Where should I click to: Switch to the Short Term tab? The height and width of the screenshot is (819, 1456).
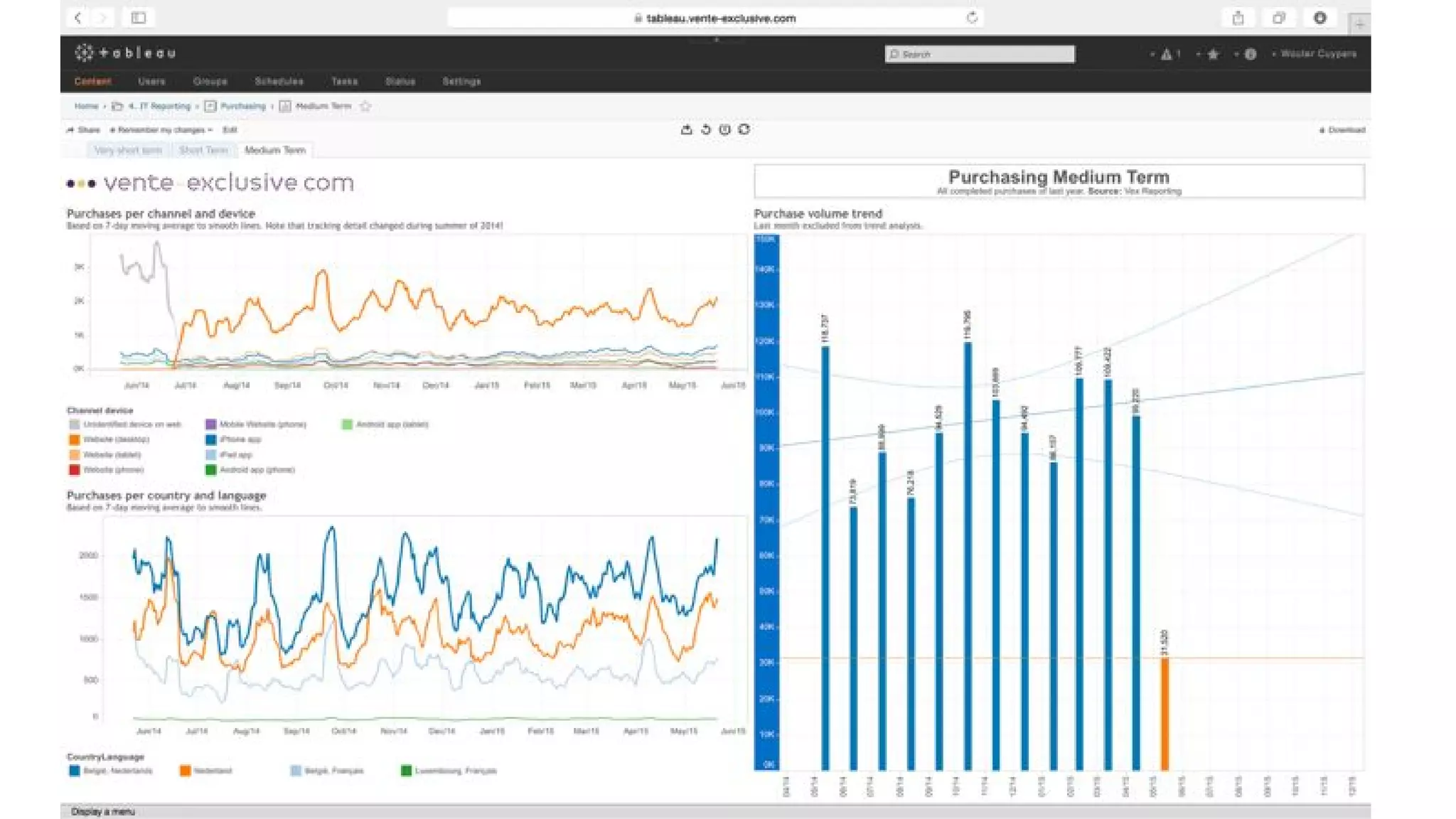pyautogui.click(x=203, y=150)
